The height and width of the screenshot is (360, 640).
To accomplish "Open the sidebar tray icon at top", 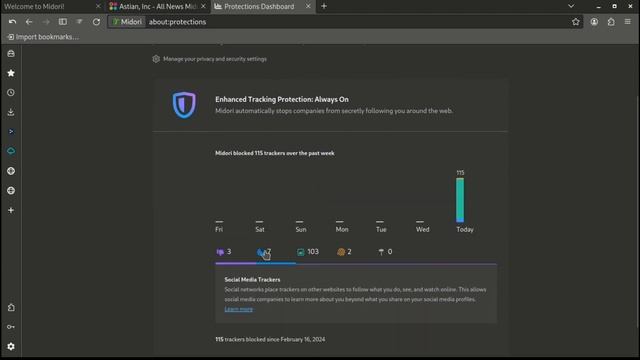I will tap(11, 53).
